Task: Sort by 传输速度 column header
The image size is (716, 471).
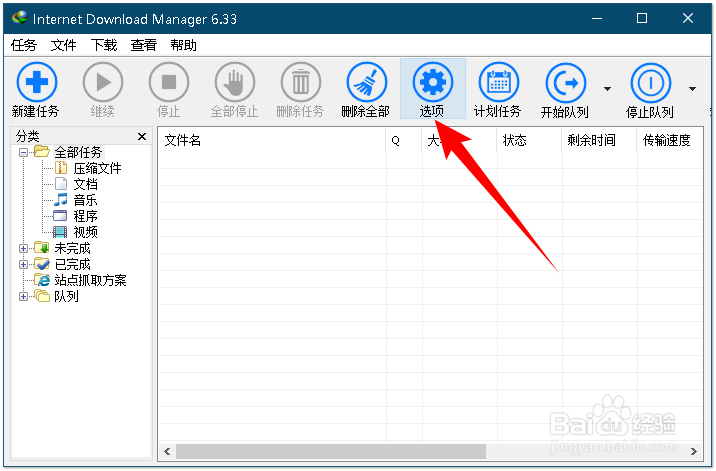Action: click(669, 140)
